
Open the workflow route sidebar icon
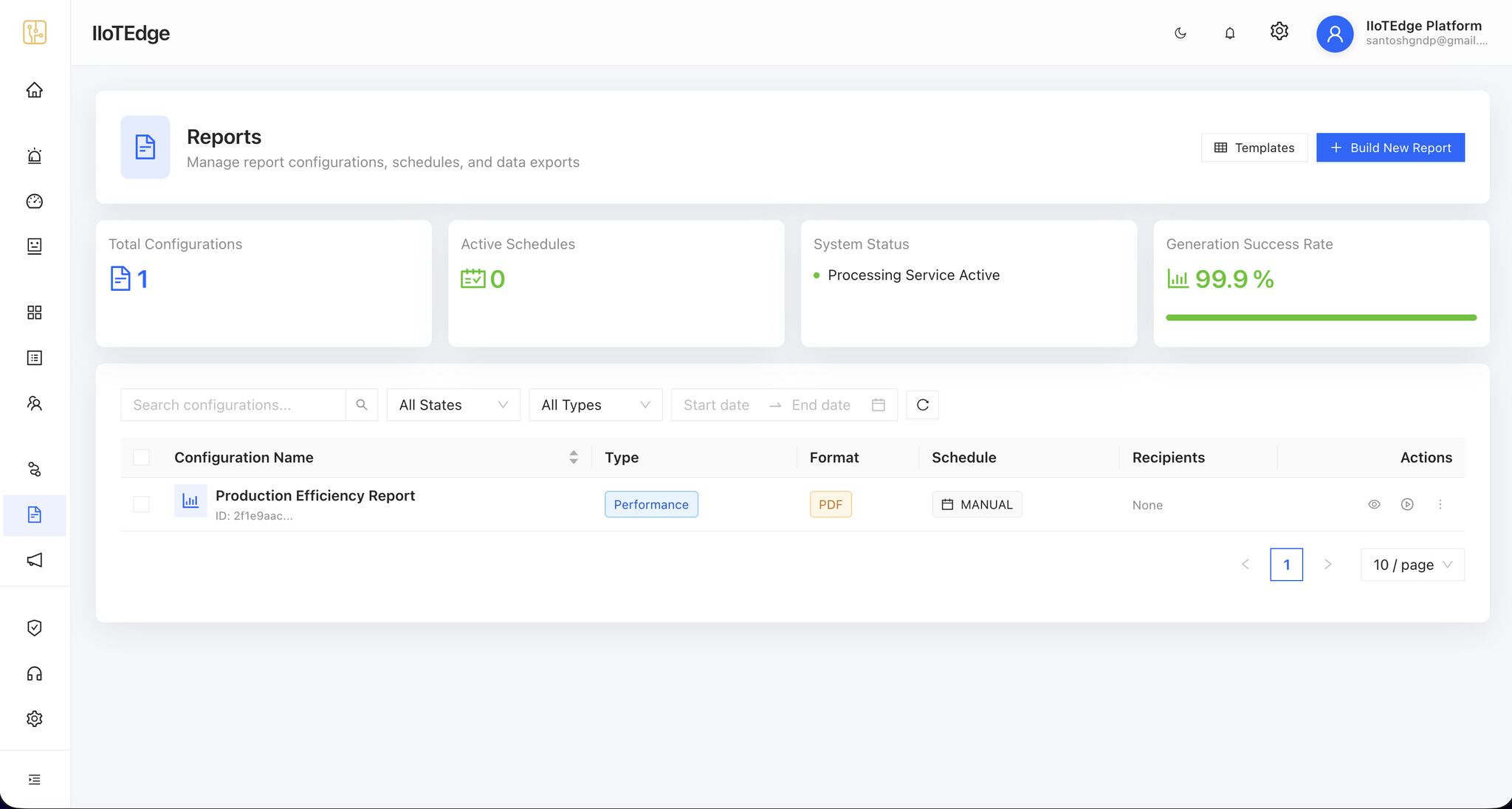34,469
